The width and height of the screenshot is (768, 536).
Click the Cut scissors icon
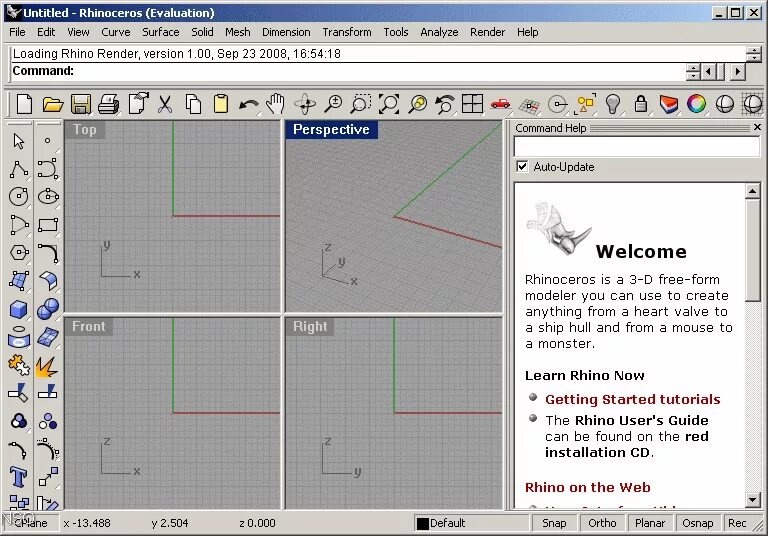point(165,104)
